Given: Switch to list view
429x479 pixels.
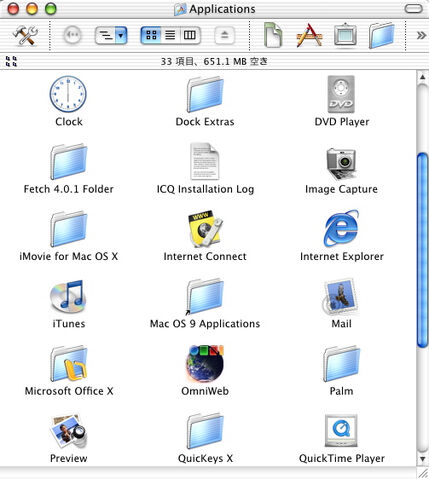Looking at the screenshot, I should point(170,35).
